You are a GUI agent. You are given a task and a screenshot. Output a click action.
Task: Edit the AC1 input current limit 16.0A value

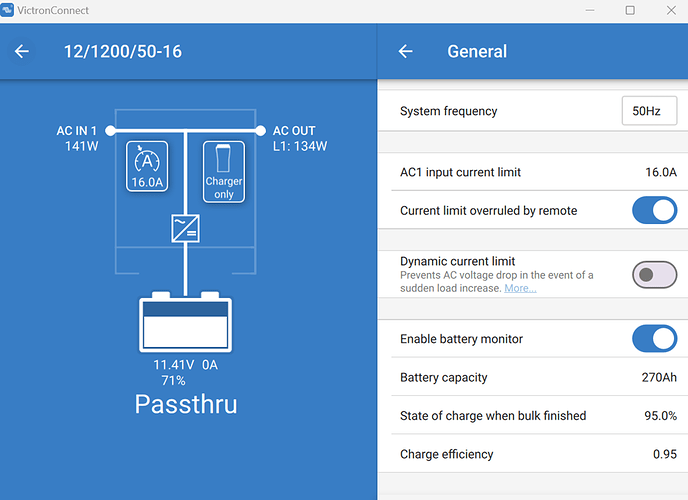pos(661,172)
